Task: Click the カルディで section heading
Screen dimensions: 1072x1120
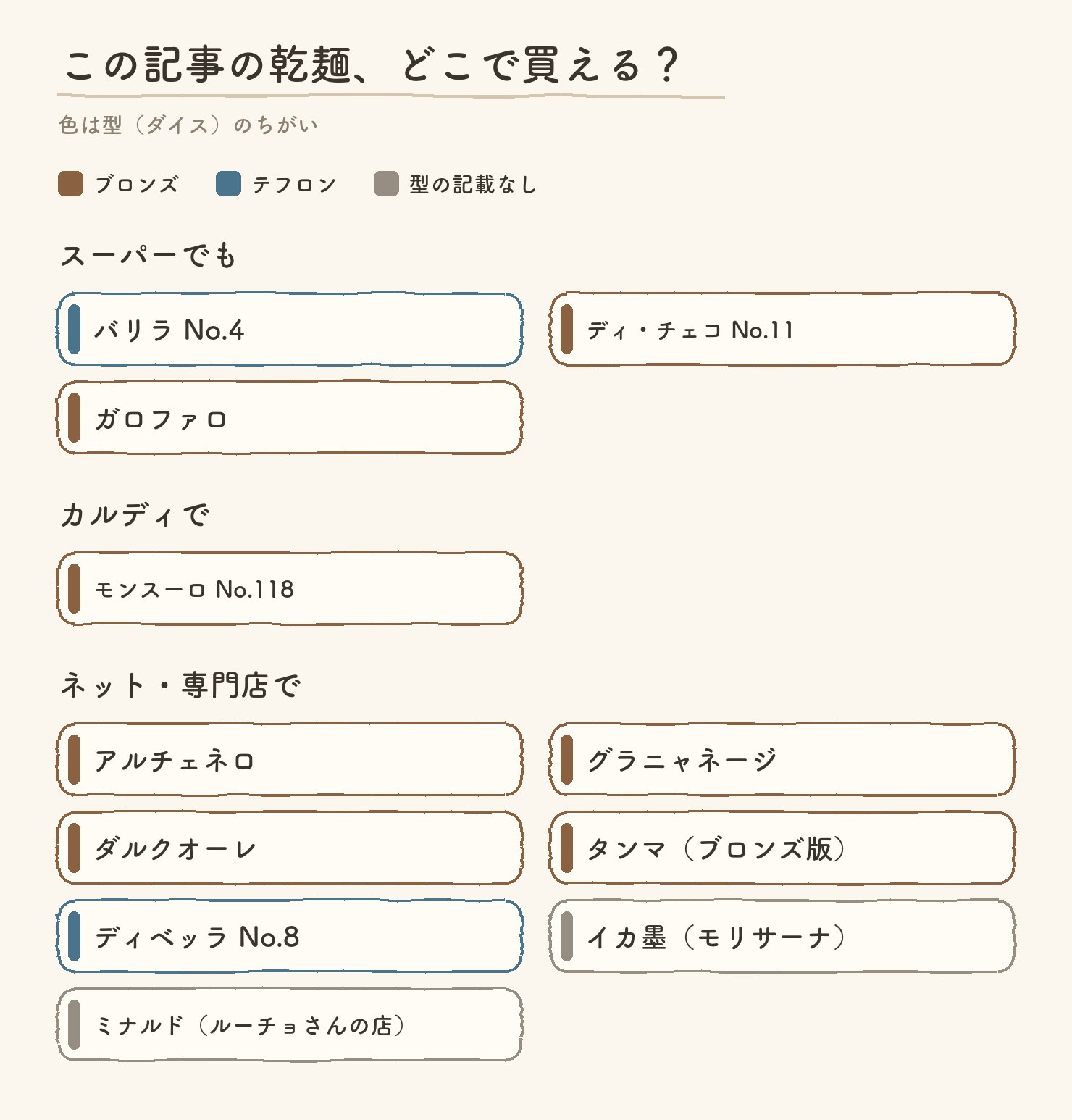Action: click(x=135, y=514)
